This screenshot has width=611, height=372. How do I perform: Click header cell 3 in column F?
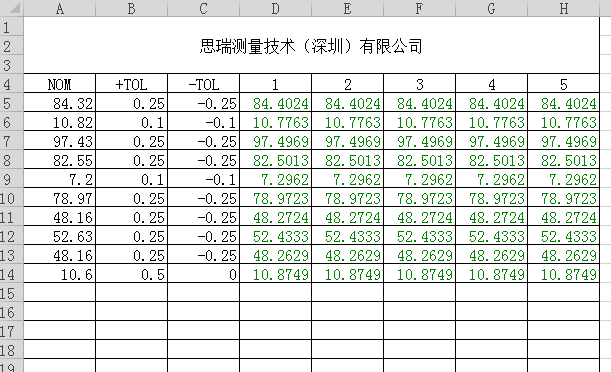[x=420, y=84]
